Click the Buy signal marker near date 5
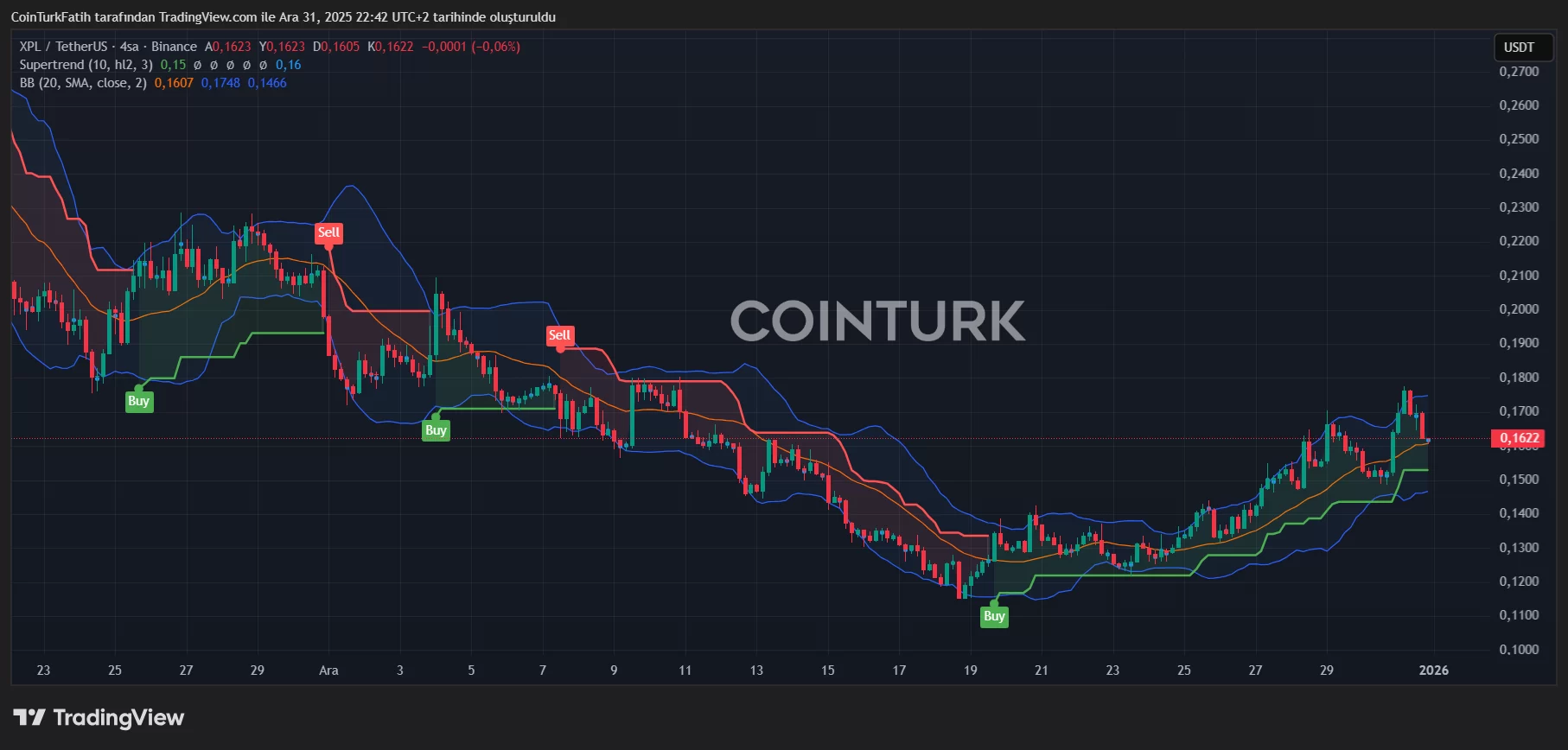Screen dimensions: 1568x750 [436, 430]
